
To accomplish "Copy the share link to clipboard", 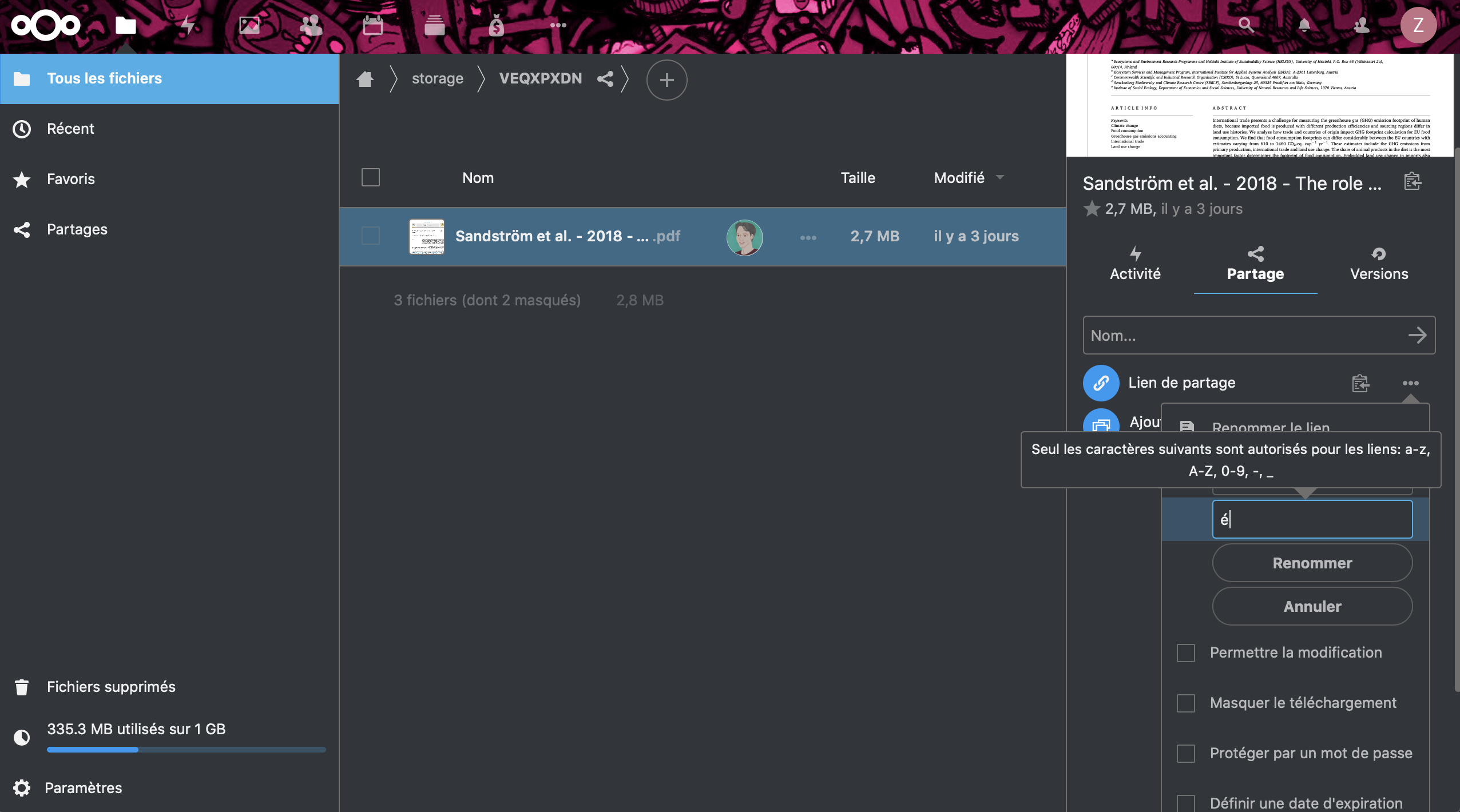I will pos(1360,383).
